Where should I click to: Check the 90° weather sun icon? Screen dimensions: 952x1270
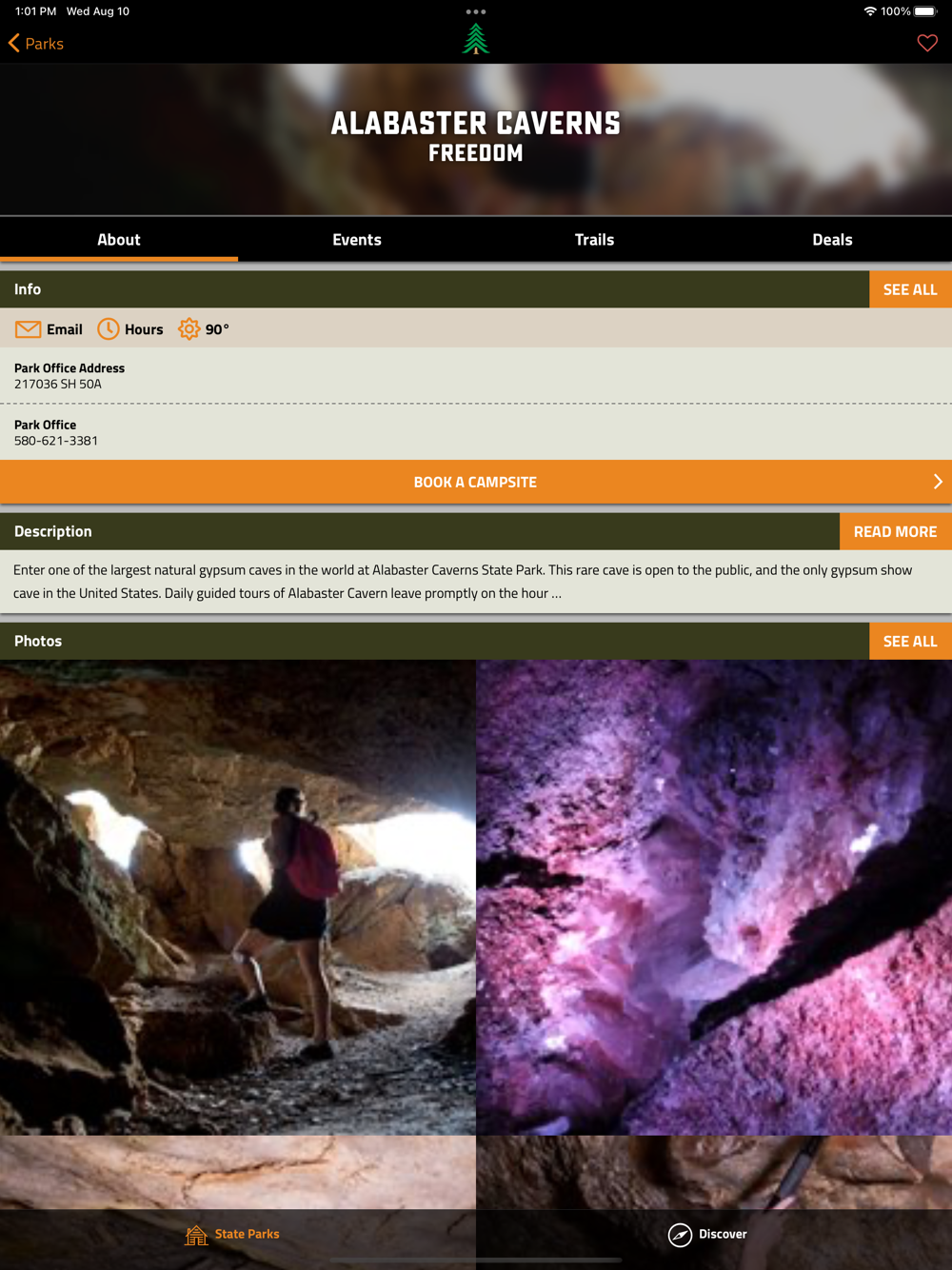pos(189,329)
